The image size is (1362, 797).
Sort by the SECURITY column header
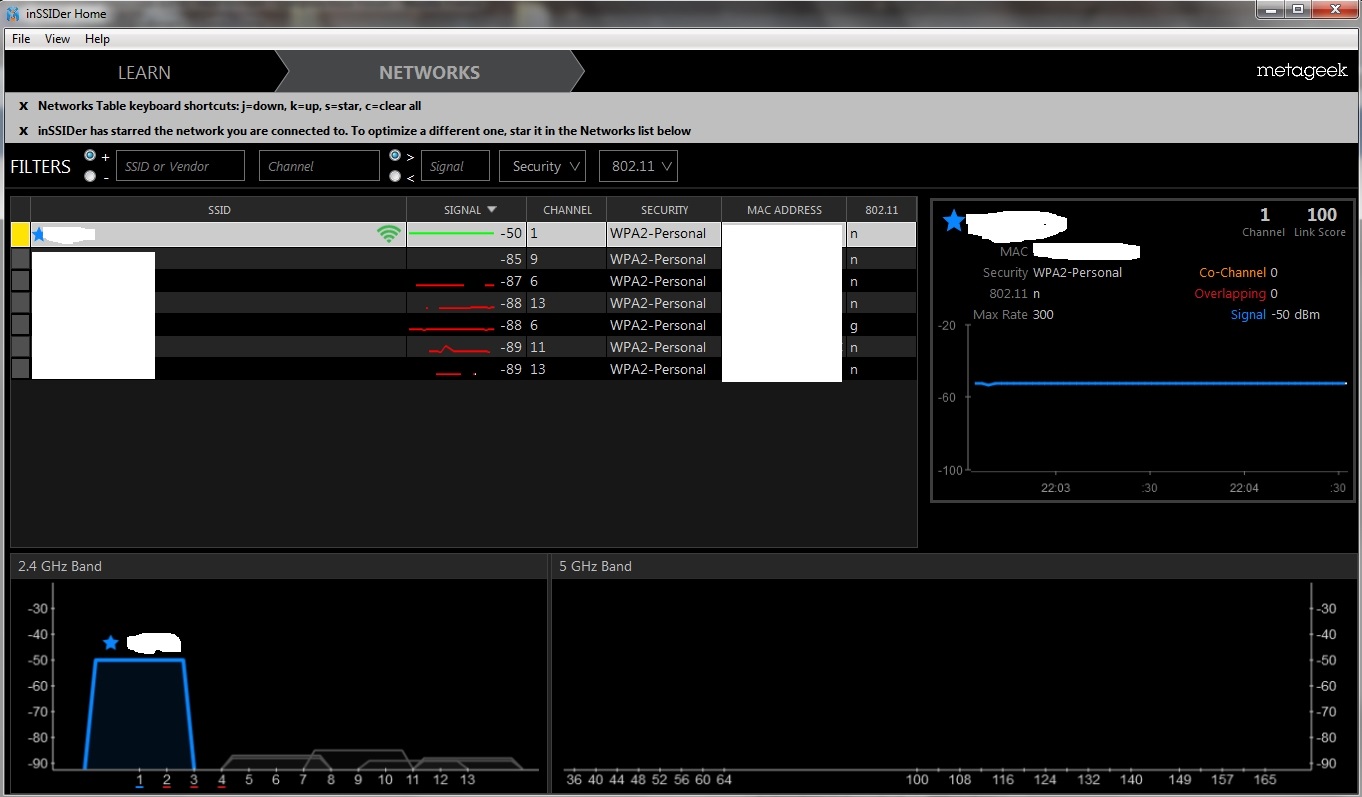pyautogui.click(x=664, y=210)
